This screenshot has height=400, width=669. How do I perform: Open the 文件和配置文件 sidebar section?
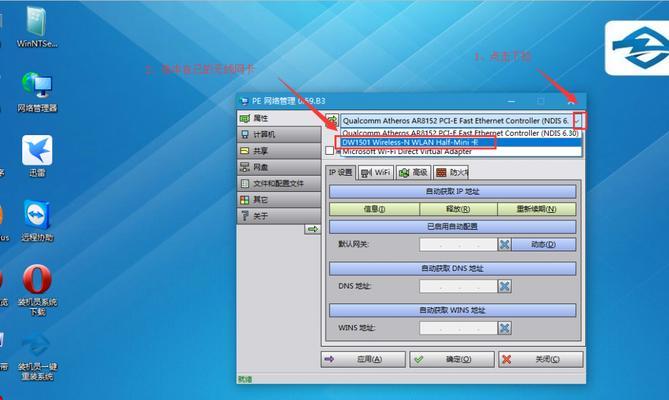279,183
